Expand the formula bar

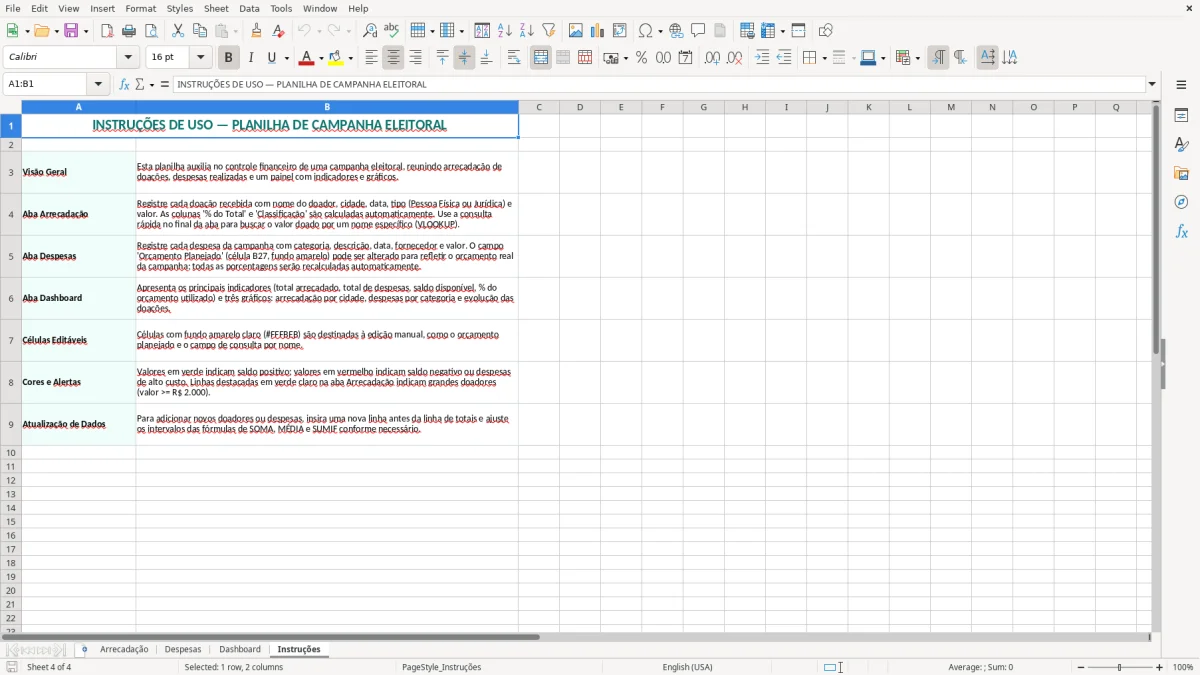click(x=1152, y=84)
